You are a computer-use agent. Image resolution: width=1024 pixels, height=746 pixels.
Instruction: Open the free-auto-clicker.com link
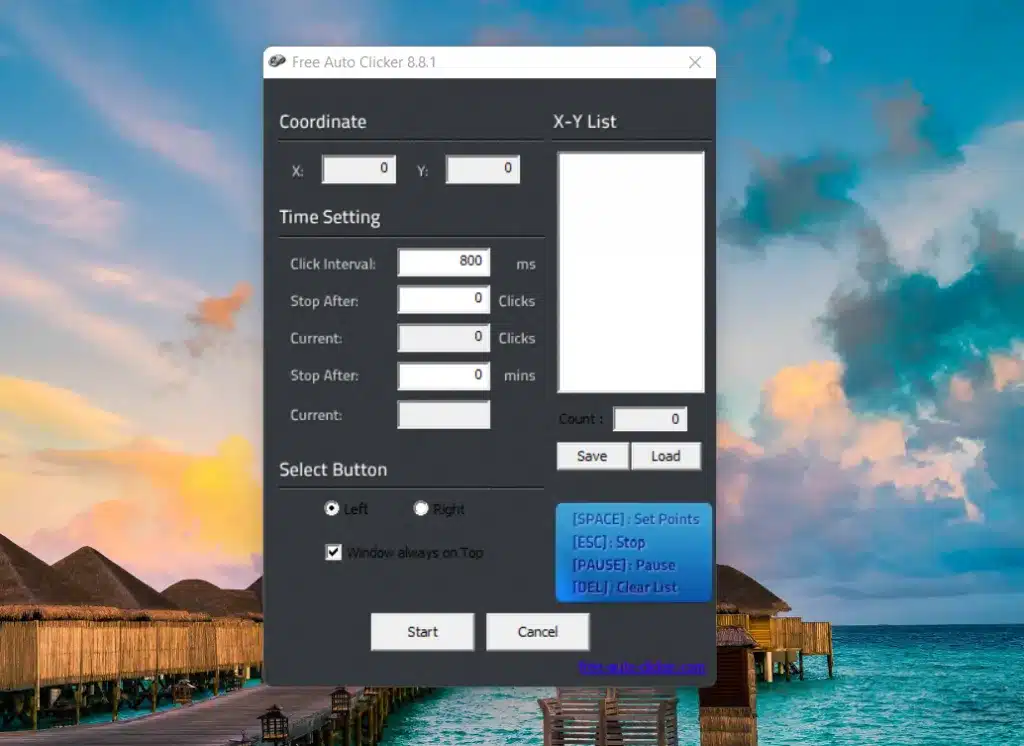tap(642, 668)
